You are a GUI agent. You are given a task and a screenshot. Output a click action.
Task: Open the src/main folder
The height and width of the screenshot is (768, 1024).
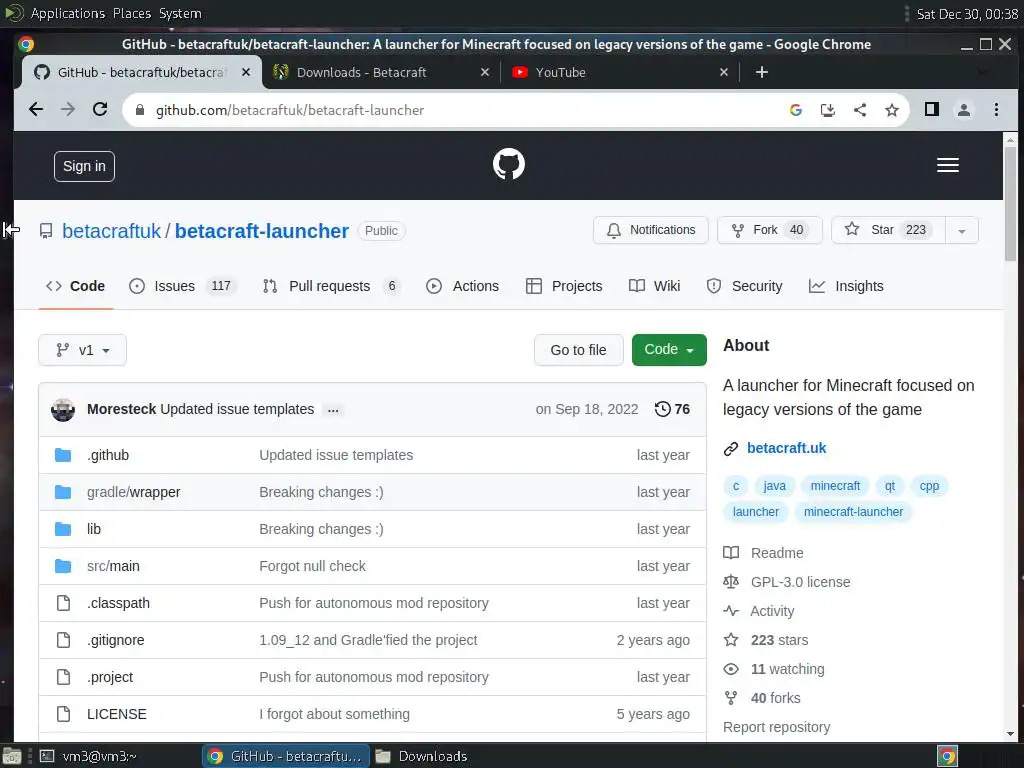coord(113,566)
